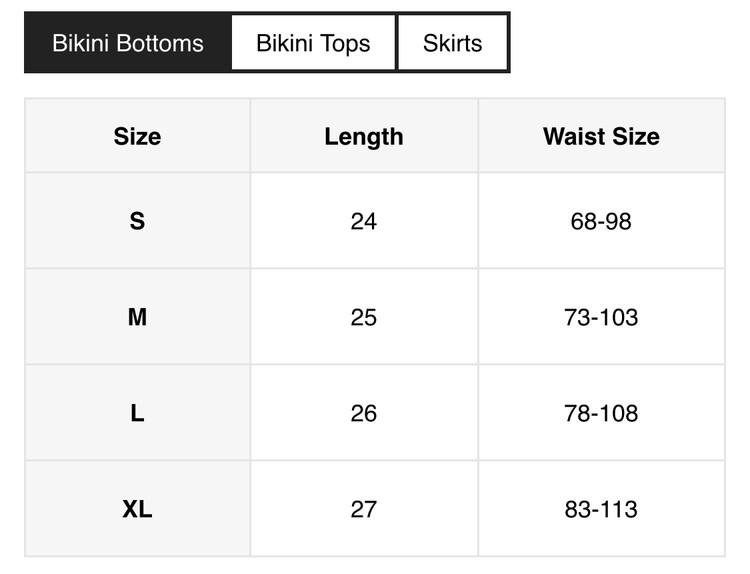
Task: Select the S size cell
Action: pos(137,221)
